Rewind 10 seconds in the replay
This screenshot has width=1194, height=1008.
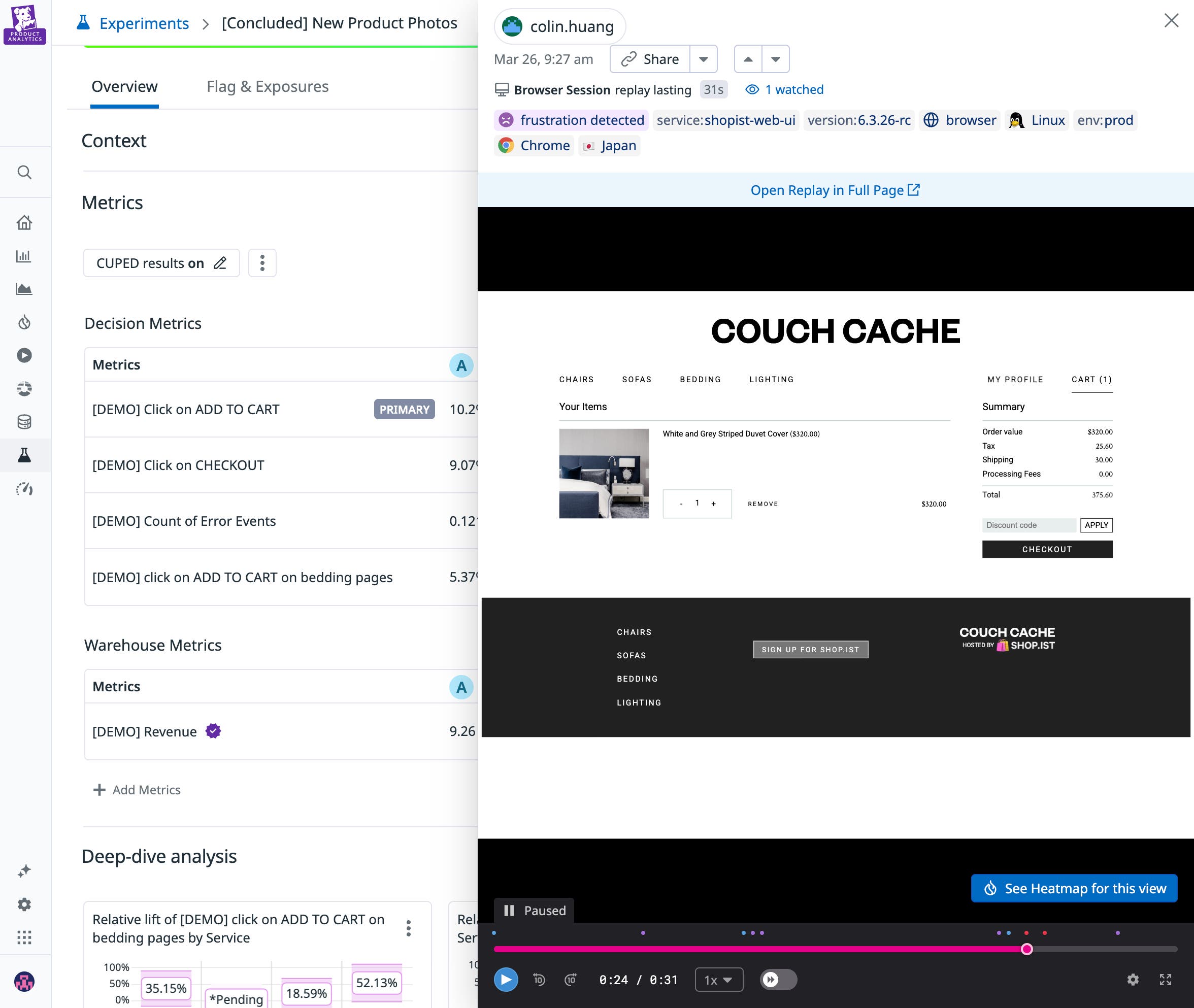538,980
